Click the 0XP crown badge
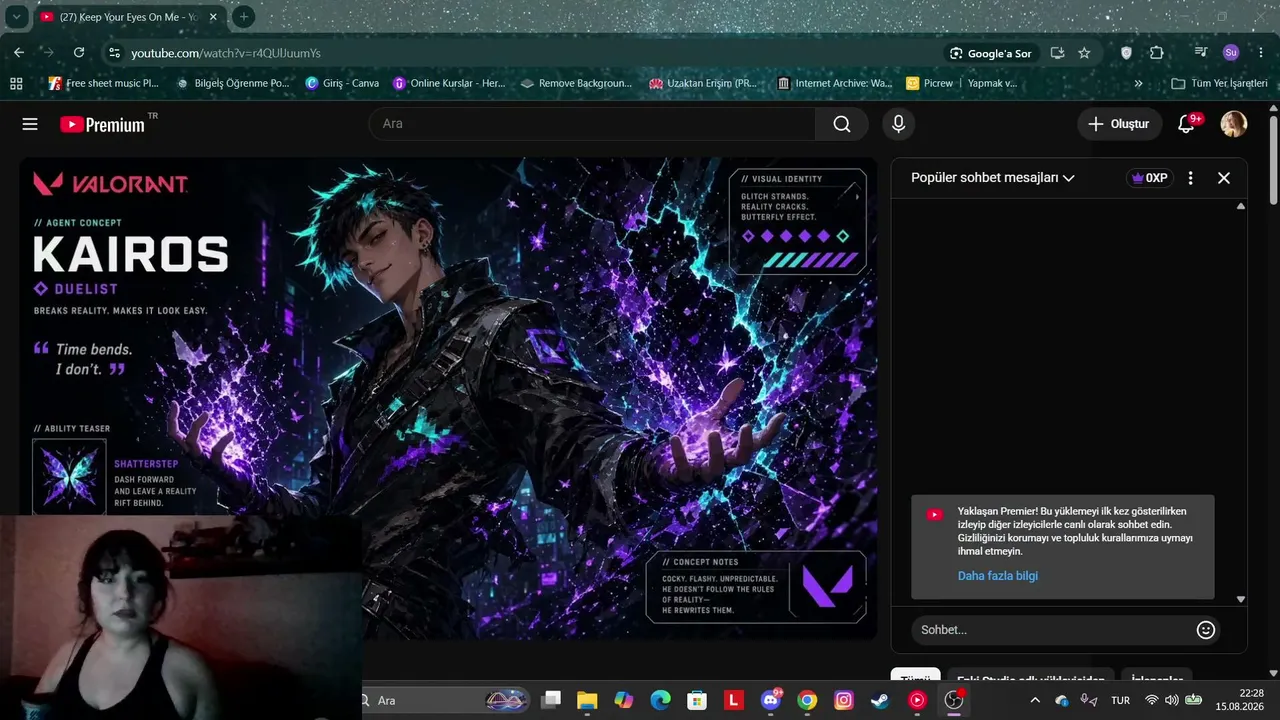Image resolution: width=1280 pixels, height=720 pixels. tap(1149, 178)
